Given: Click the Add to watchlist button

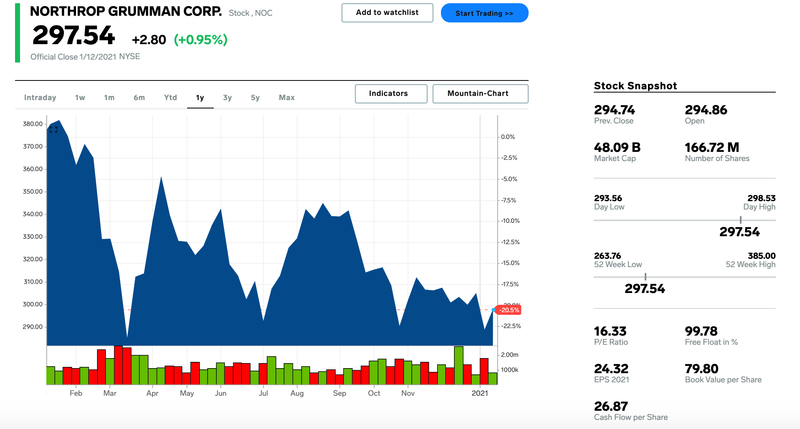Looking at the screenshot, I should click(x=387, y=13).
